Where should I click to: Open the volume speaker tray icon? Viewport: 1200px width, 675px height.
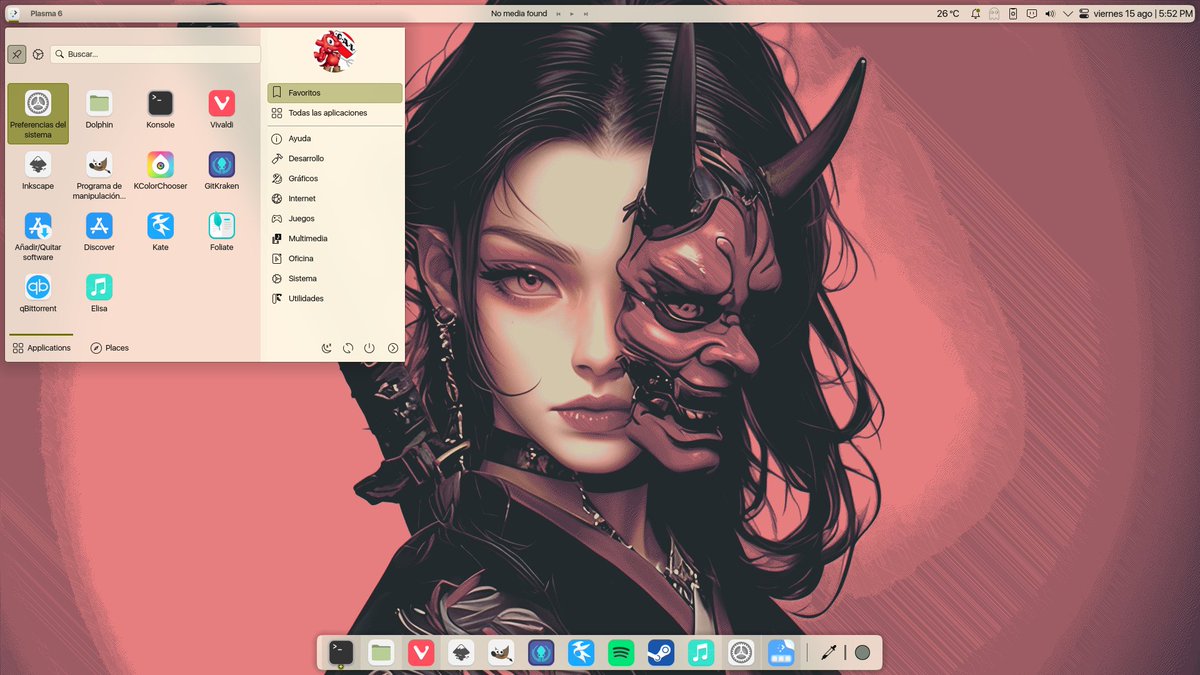pyautogui.click(x=1050, y=14)
